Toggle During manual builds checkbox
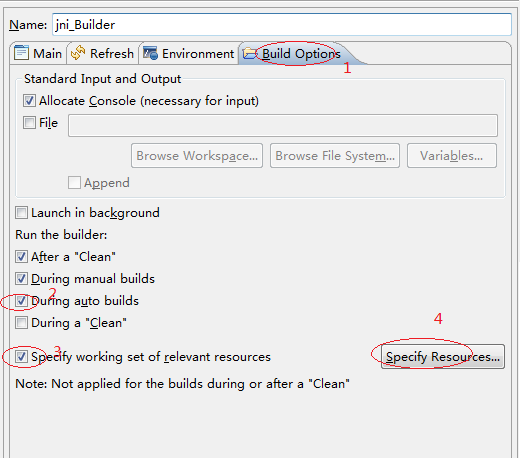 point(21,278)
